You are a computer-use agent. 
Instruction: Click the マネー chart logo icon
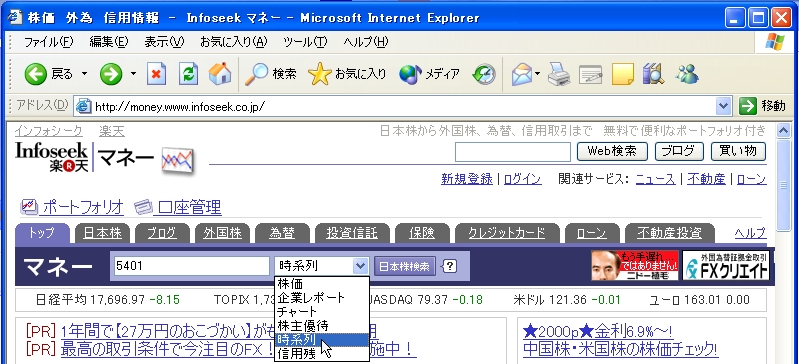(177, 160)
